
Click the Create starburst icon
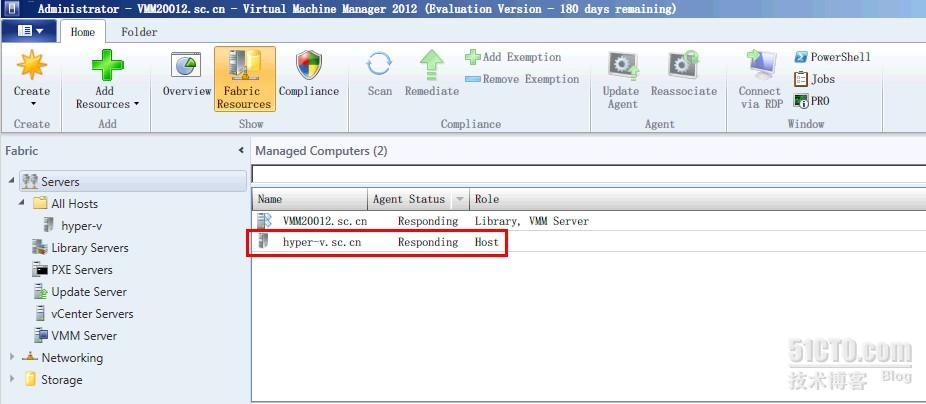31,65
